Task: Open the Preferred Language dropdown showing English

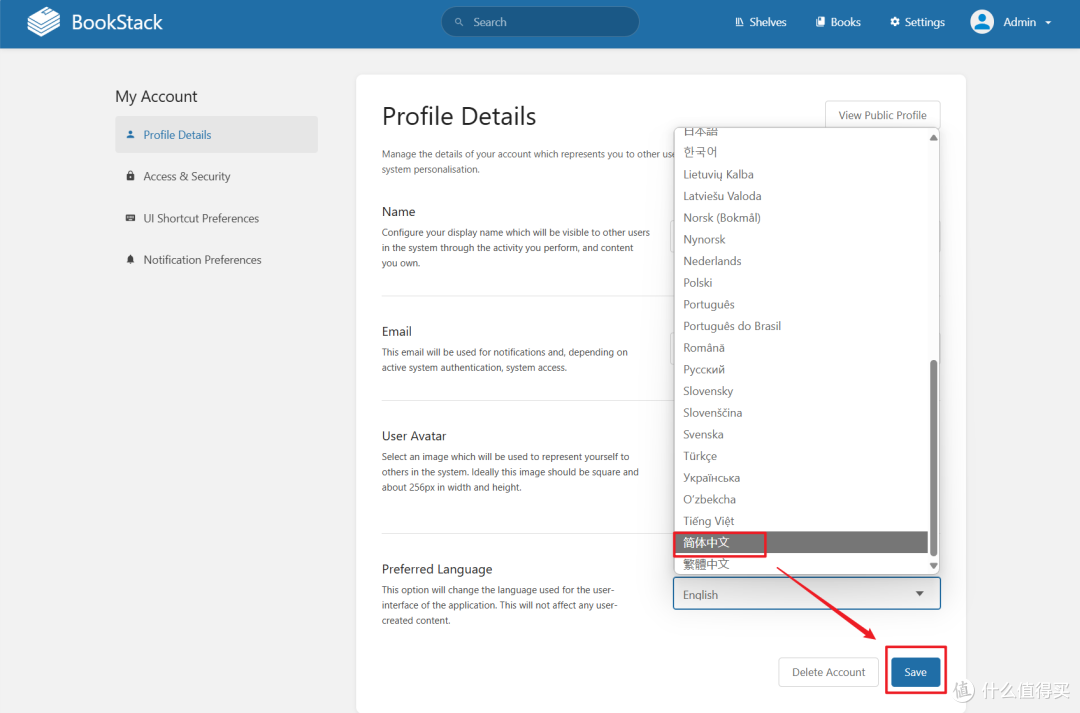Action: [807, 594]
